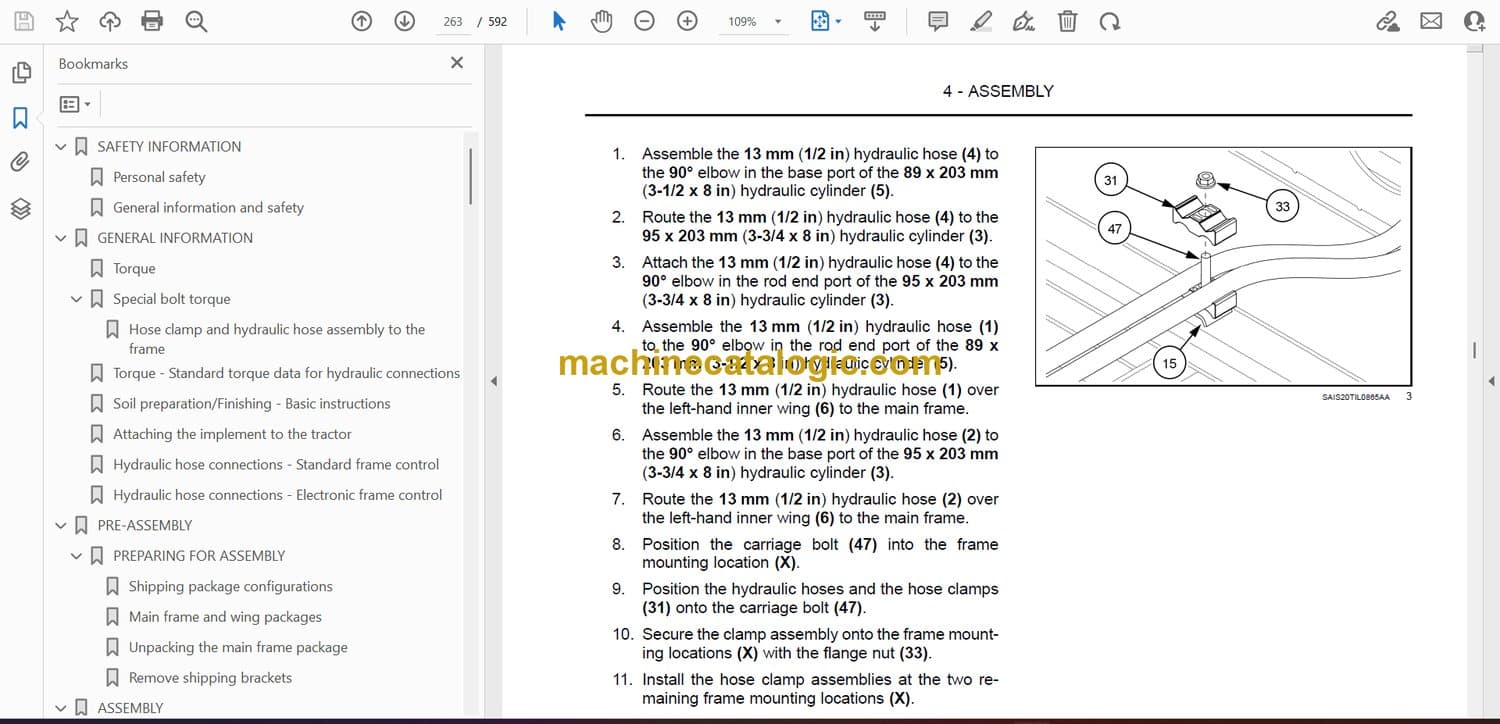
Task: Collapse the PRE-ASSEMBLY bookmark section
Action: coord(61,525)
